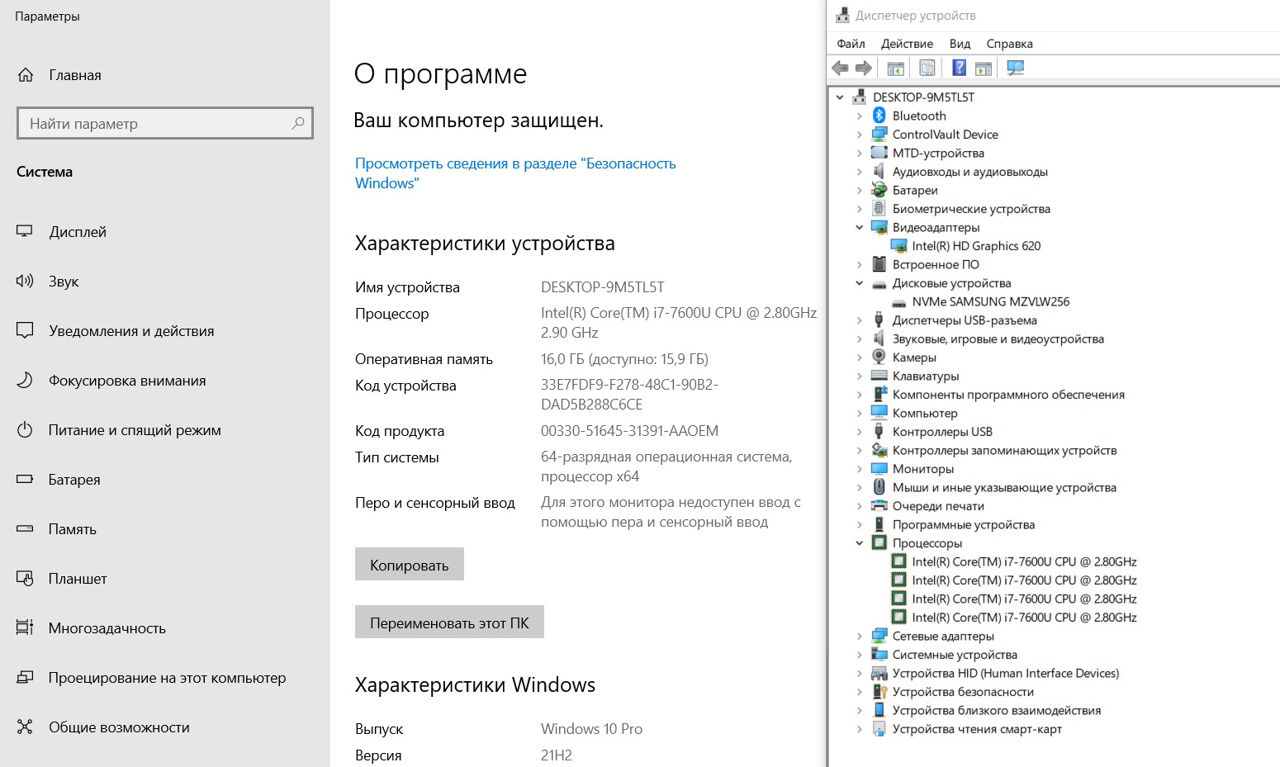Click the Копировать button
Screen dimensions: 1280x767
(409, 564)
